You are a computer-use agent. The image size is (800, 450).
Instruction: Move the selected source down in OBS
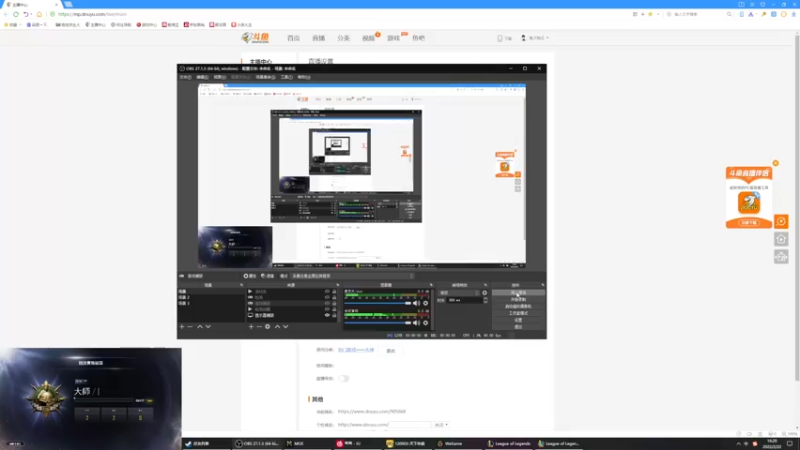coord(286,327)
